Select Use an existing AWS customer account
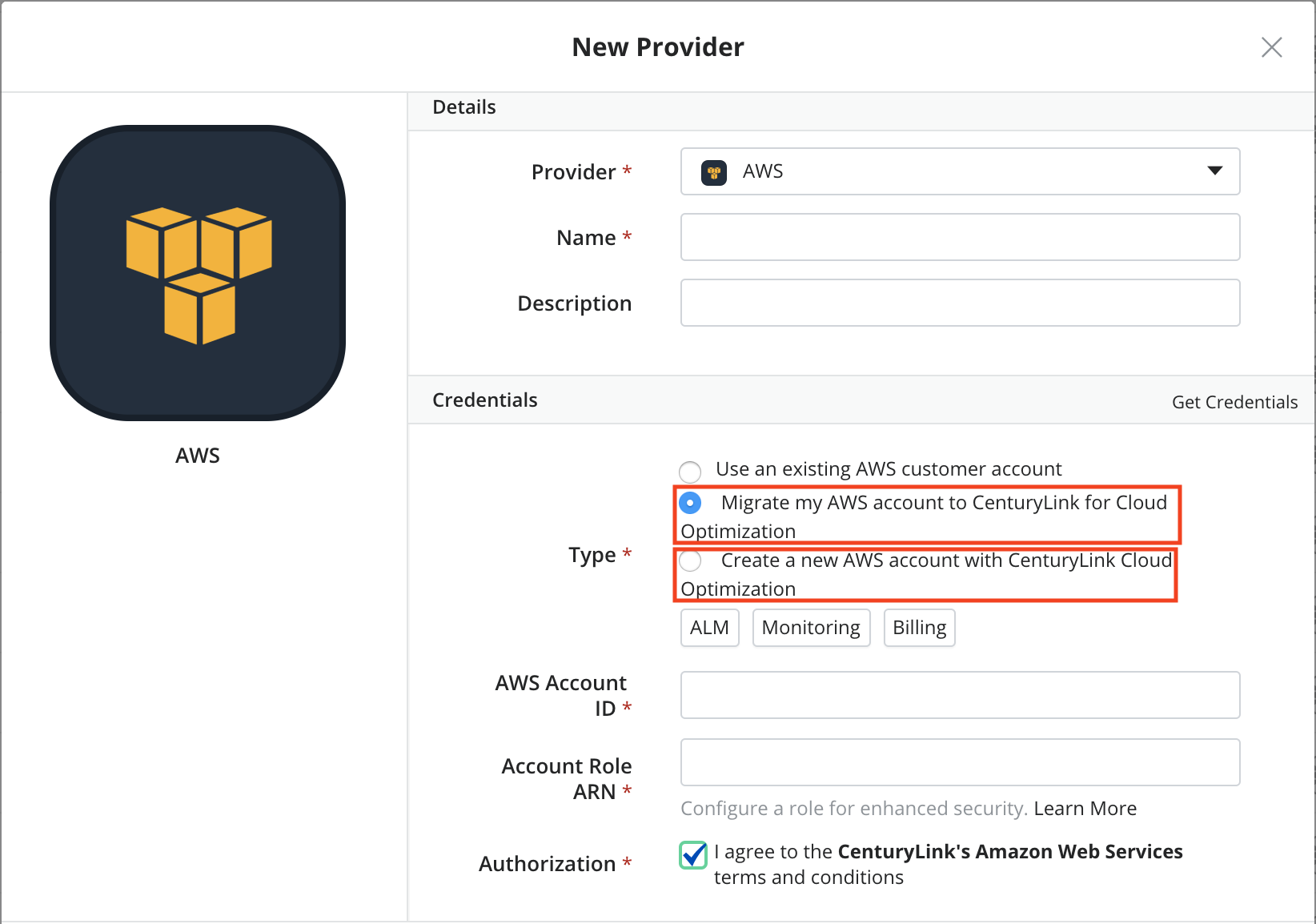The image size is (1316, 924). tap(690, 471)
